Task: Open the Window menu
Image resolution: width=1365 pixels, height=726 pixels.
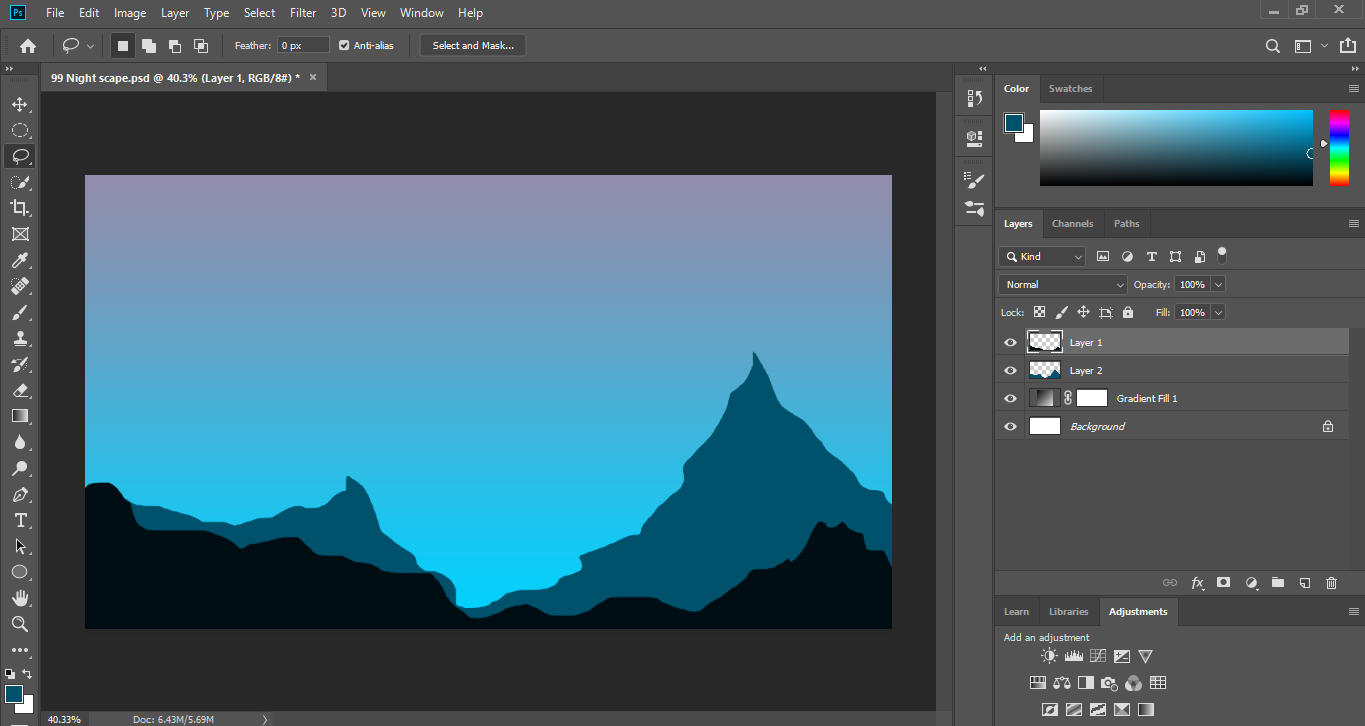Action: click(421, 13)
